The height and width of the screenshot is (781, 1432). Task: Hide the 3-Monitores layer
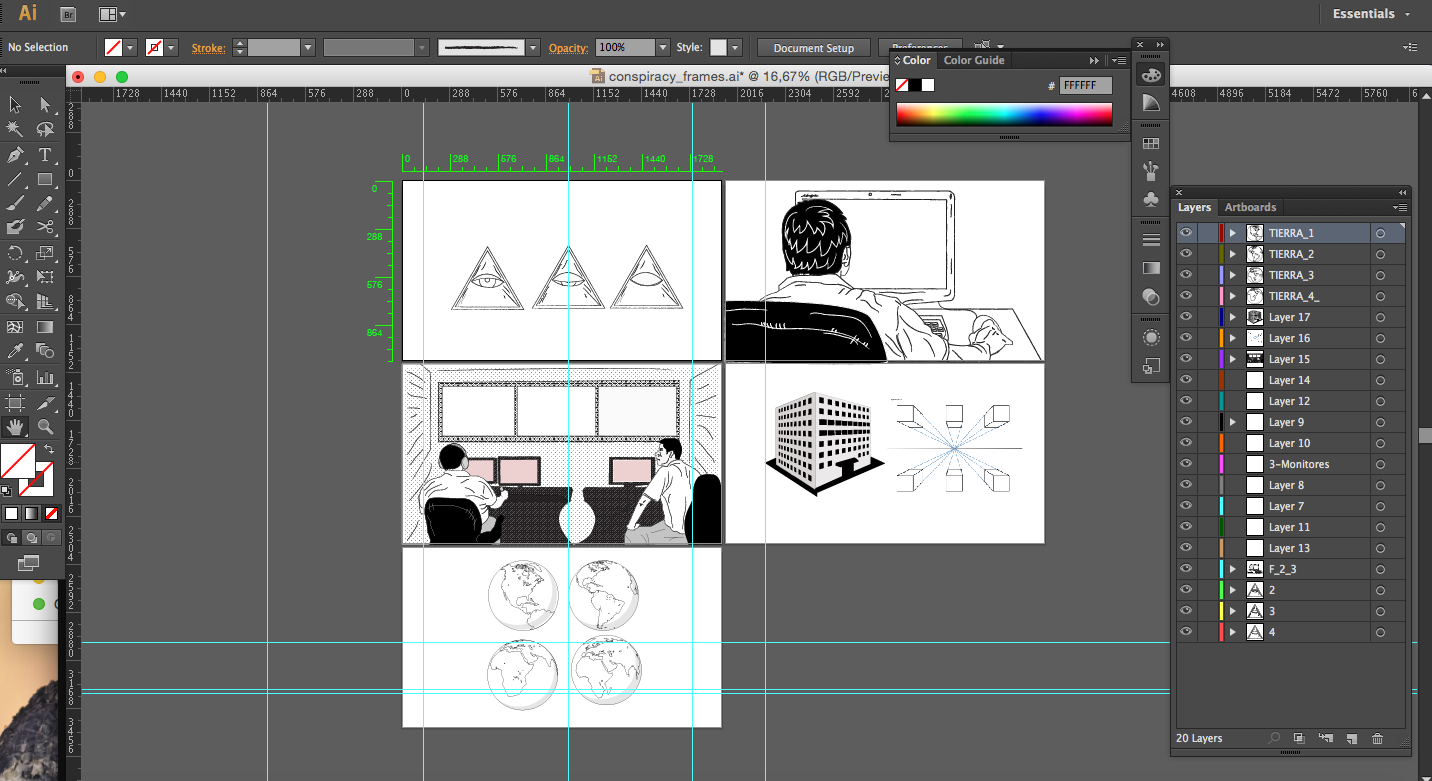pyautogui.click(x=1186, y=464)
